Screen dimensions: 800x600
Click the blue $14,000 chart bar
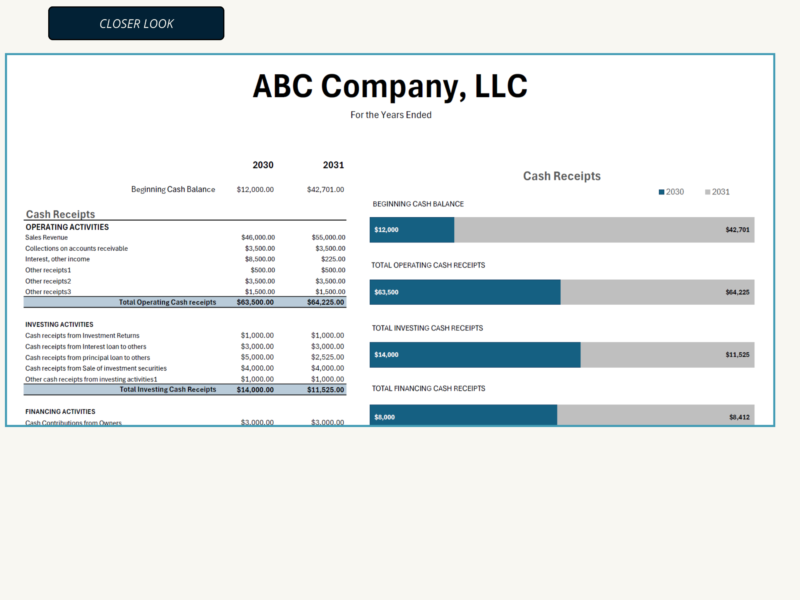(x=475, y=355)
